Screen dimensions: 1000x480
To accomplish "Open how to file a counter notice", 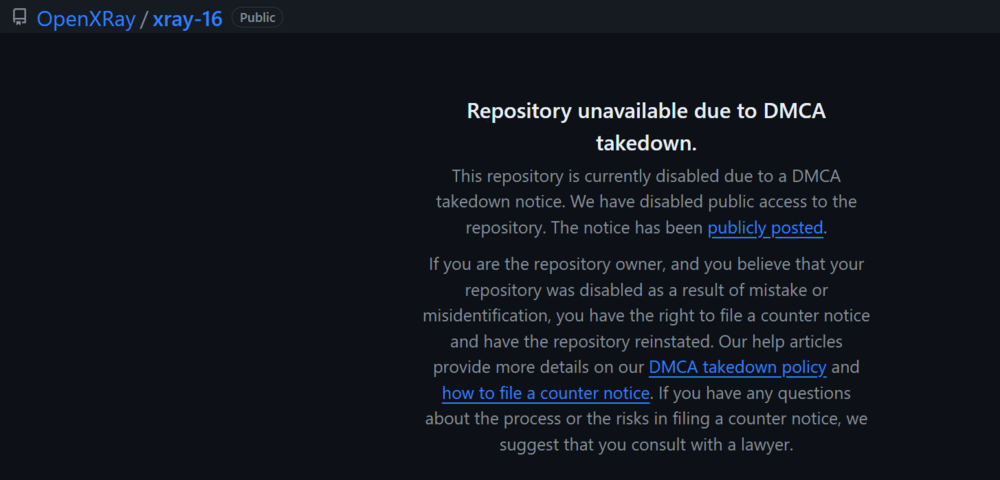I will click(546, 393).
